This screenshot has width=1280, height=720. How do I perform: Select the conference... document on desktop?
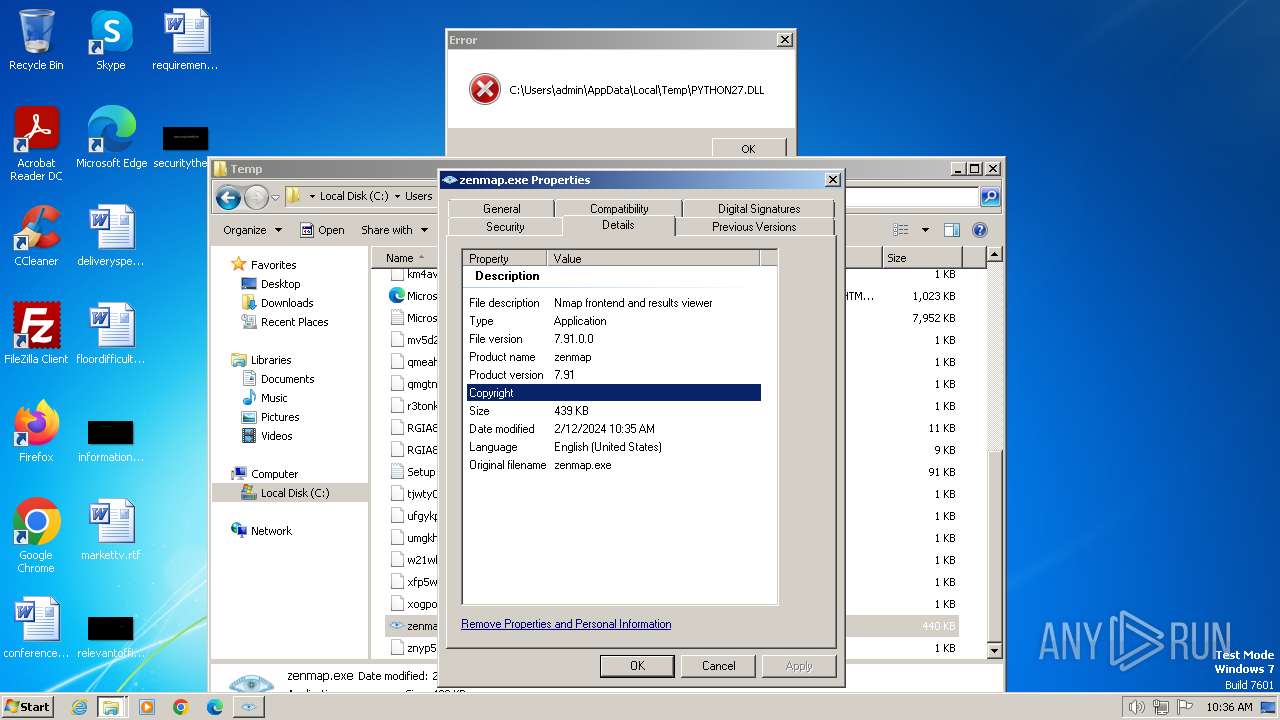pos(36,629)
